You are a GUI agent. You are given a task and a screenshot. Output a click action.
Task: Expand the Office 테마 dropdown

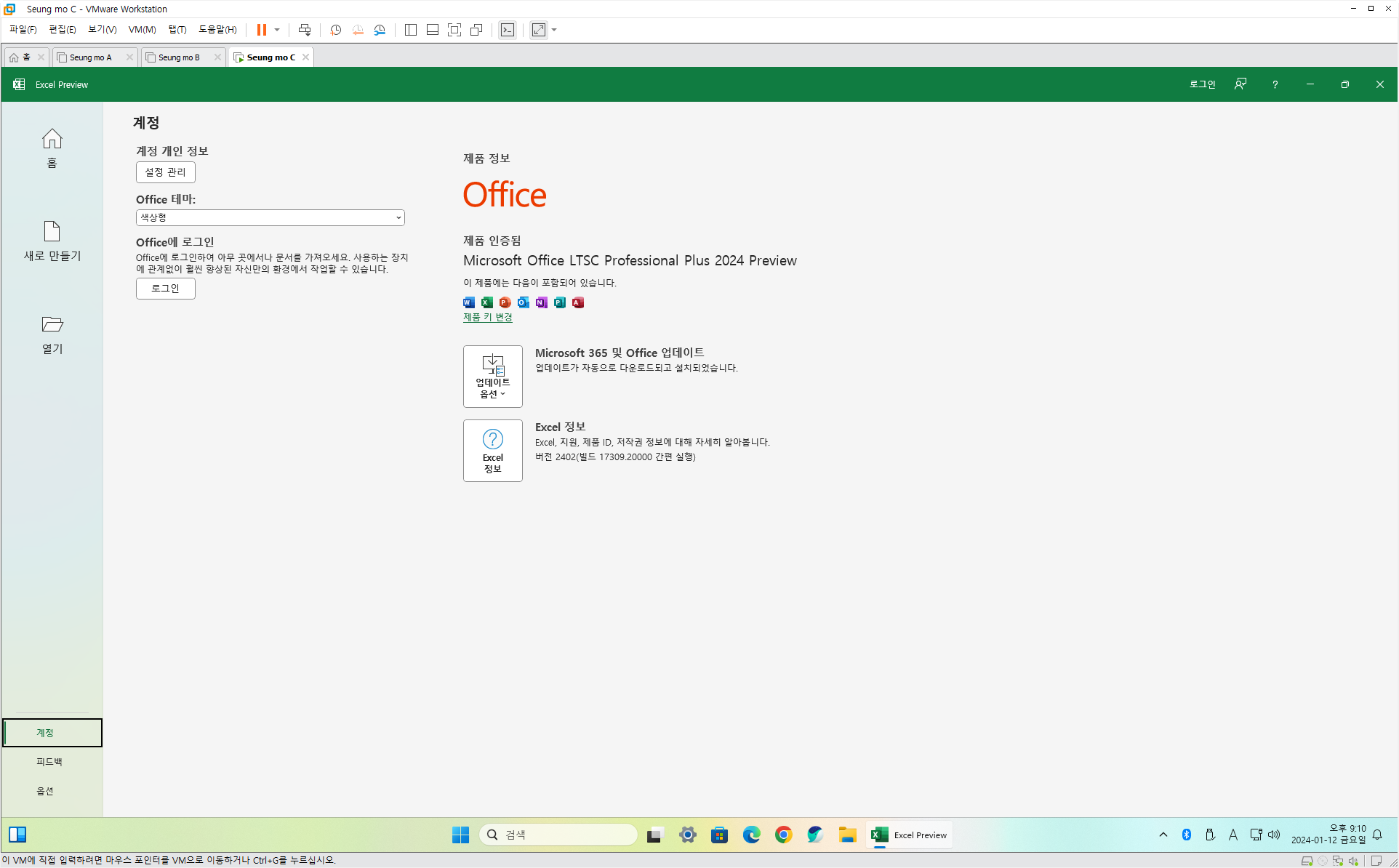(270, 217)
